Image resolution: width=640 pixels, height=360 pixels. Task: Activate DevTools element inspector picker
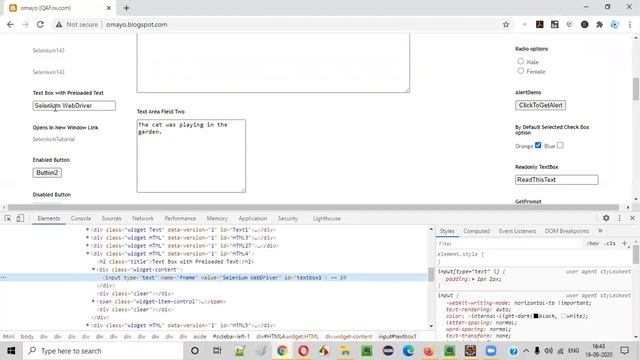coord(8,218)
